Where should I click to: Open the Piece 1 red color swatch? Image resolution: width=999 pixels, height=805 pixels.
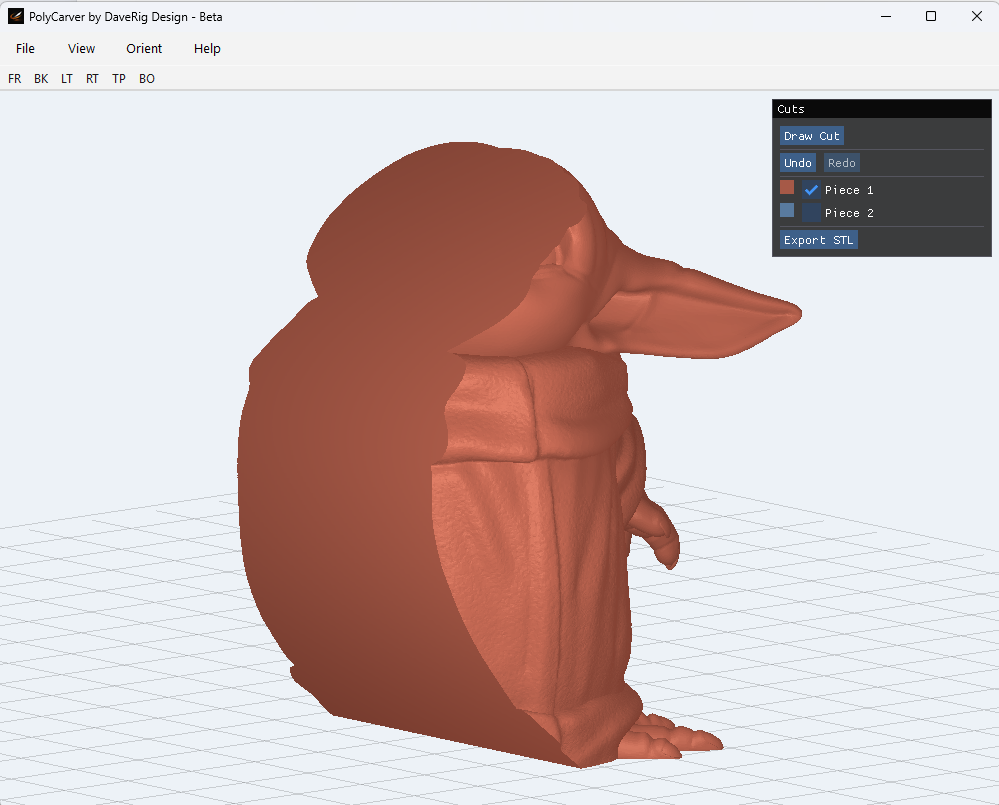(x=787, y=187)
